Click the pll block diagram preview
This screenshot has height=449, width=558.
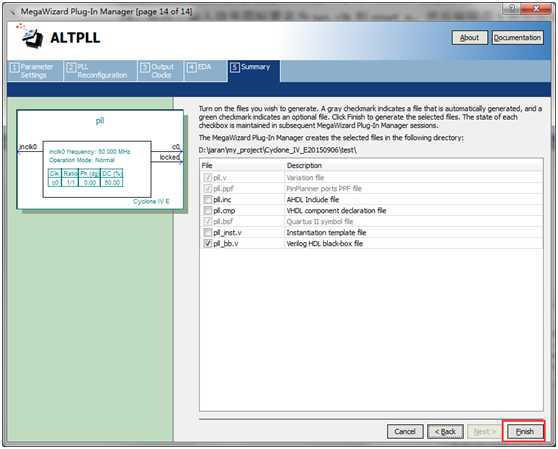tap(100, 159)
